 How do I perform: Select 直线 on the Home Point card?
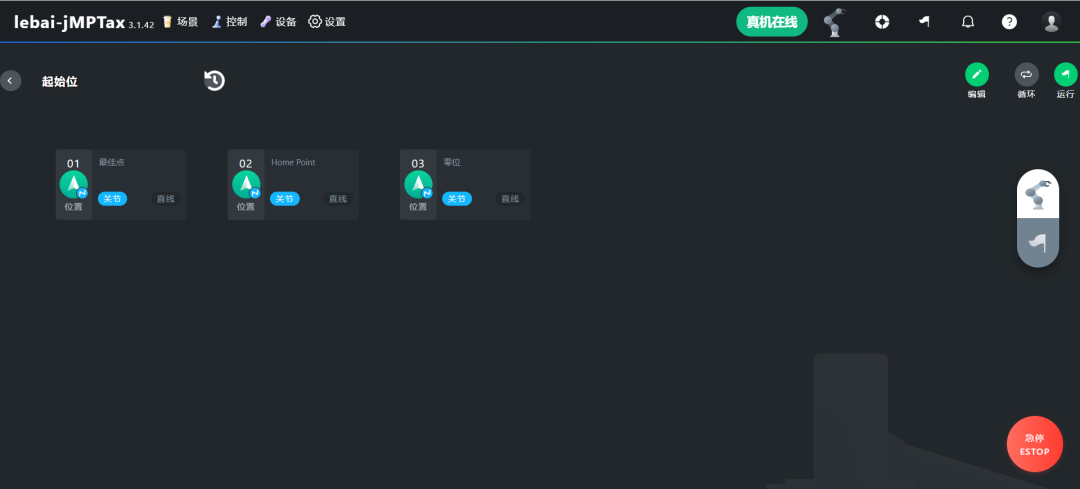tap(338, 199)
